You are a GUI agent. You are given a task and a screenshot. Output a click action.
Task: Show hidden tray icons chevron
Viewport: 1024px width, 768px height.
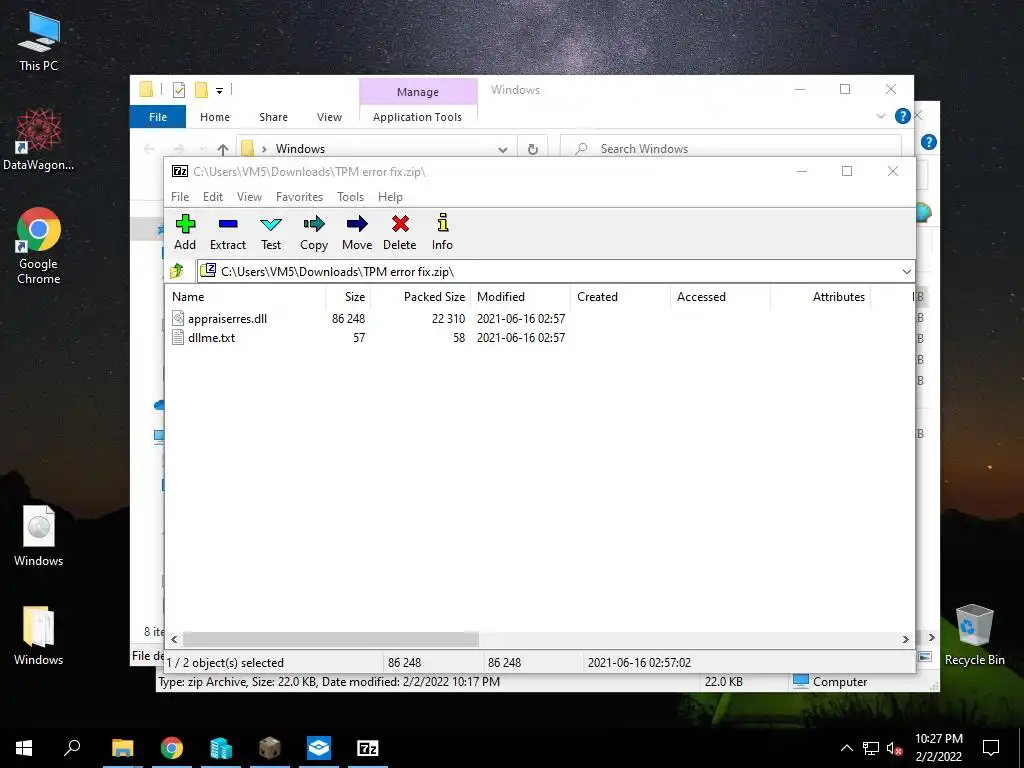click(846, 748)
